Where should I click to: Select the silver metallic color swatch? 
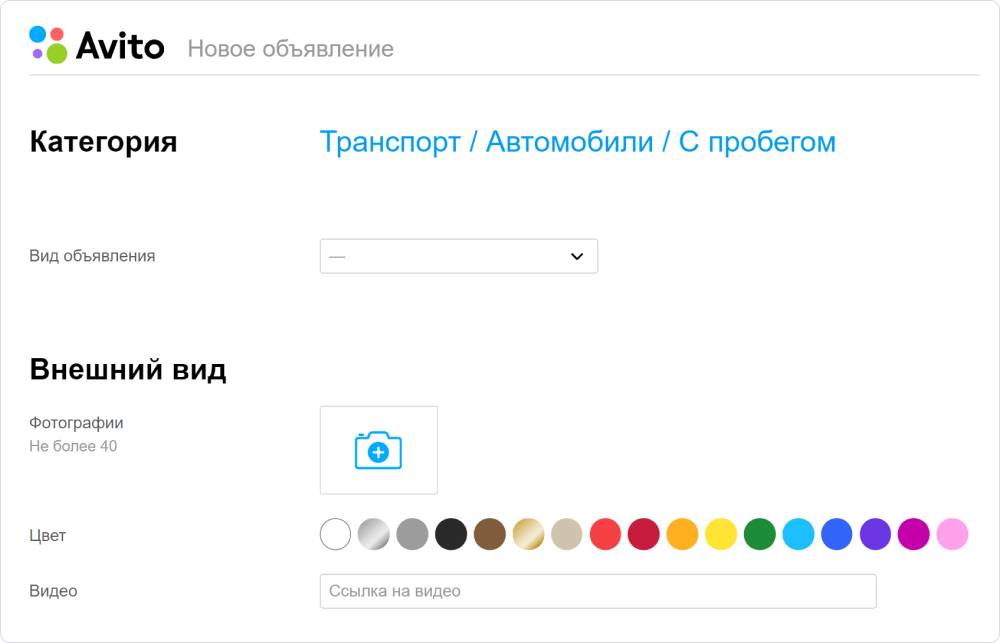(x=374, y=534)
